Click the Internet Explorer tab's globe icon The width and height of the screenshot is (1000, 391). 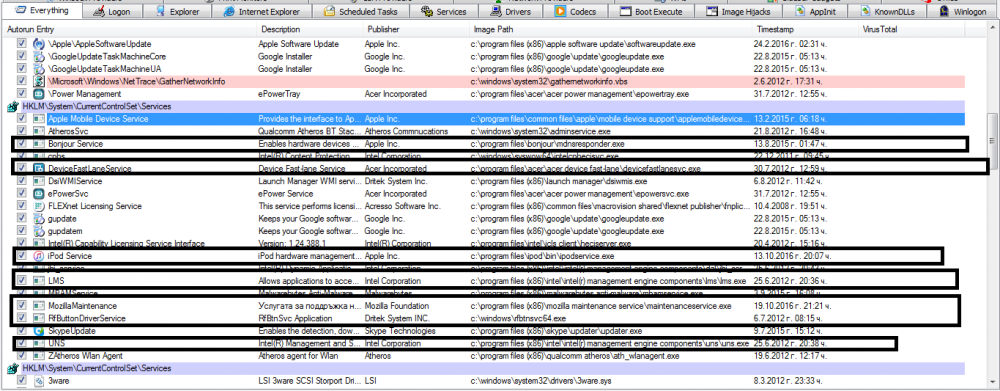coord(228,11)
